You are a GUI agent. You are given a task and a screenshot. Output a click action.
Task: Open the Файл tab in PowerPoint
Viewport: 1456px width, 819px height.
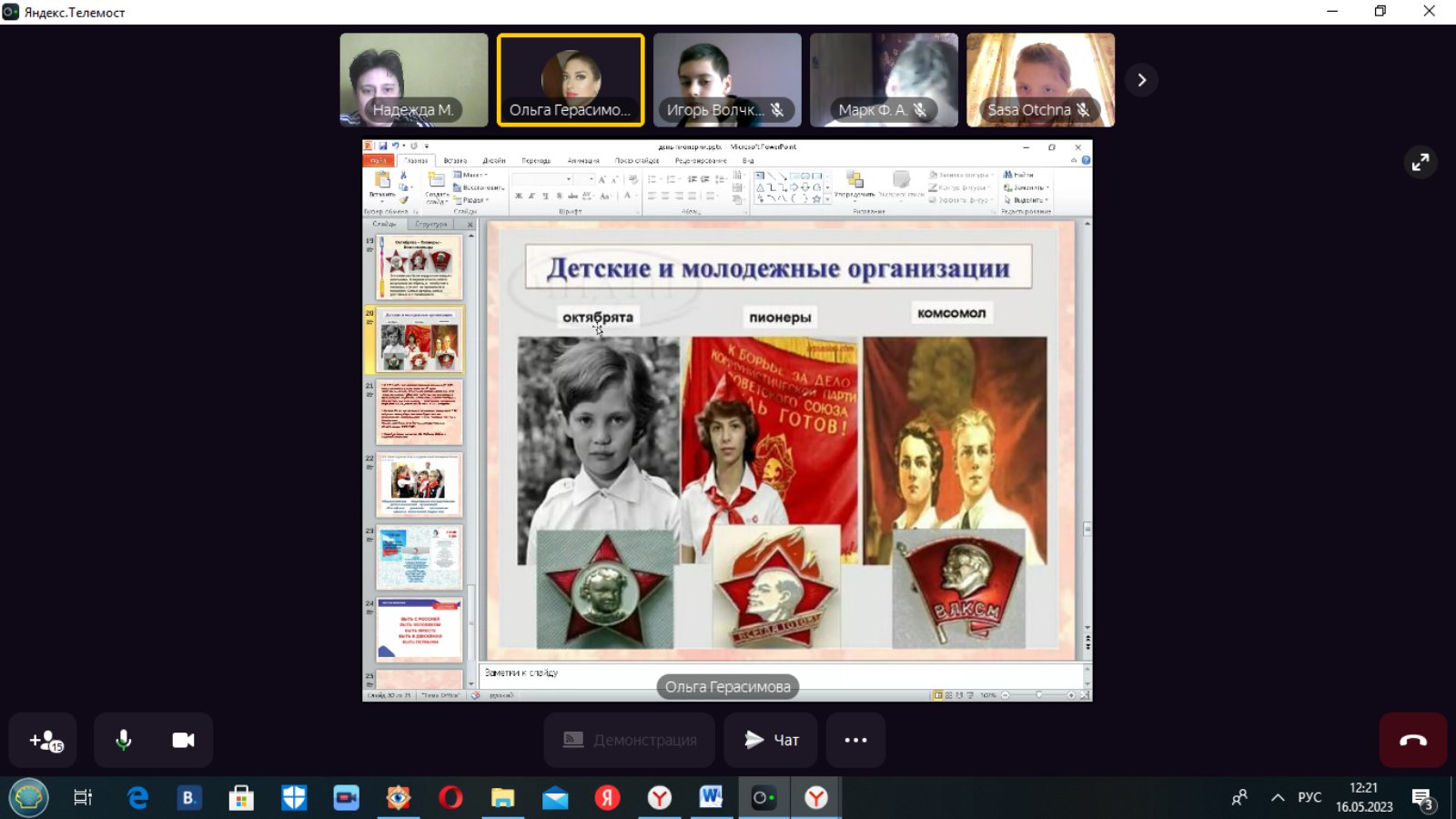point(379,161)
